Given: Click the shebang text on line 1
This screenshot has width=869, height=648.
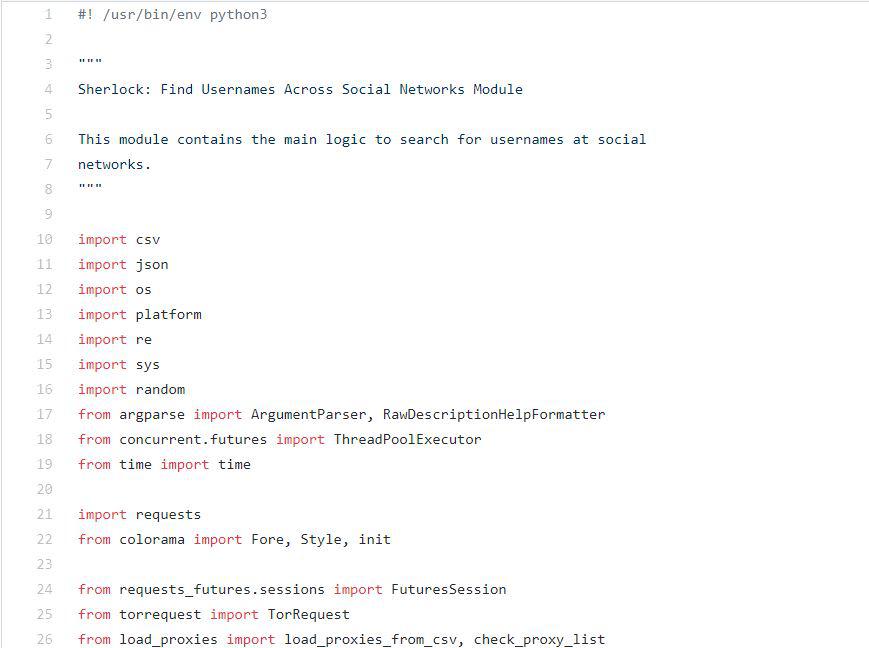Looking at the screenshot, I should tap(172, 15).
